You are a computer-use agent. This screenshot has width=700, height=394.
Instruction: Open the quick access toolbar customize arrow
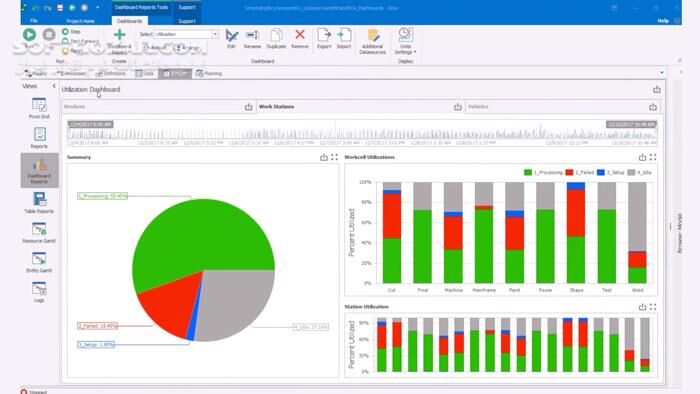click(x=97, y=8)
